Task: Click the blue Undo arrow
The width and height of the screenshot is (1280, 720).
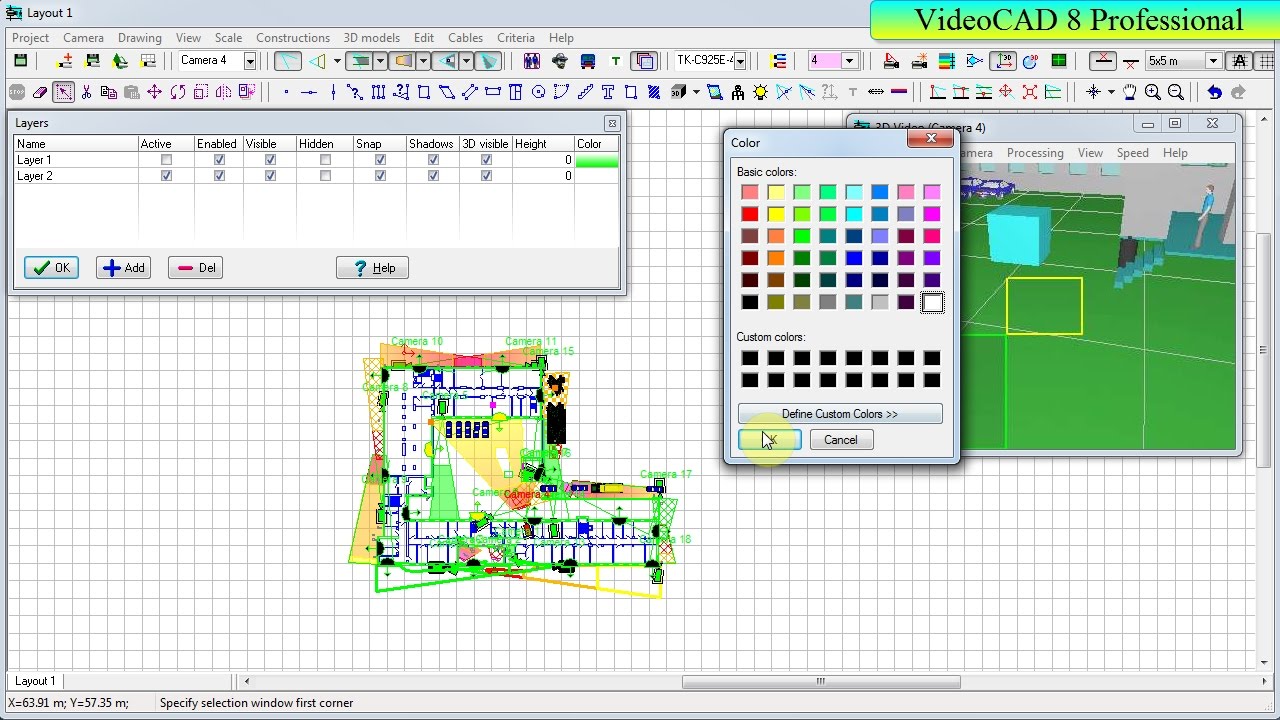Action: click(1214, 92)
